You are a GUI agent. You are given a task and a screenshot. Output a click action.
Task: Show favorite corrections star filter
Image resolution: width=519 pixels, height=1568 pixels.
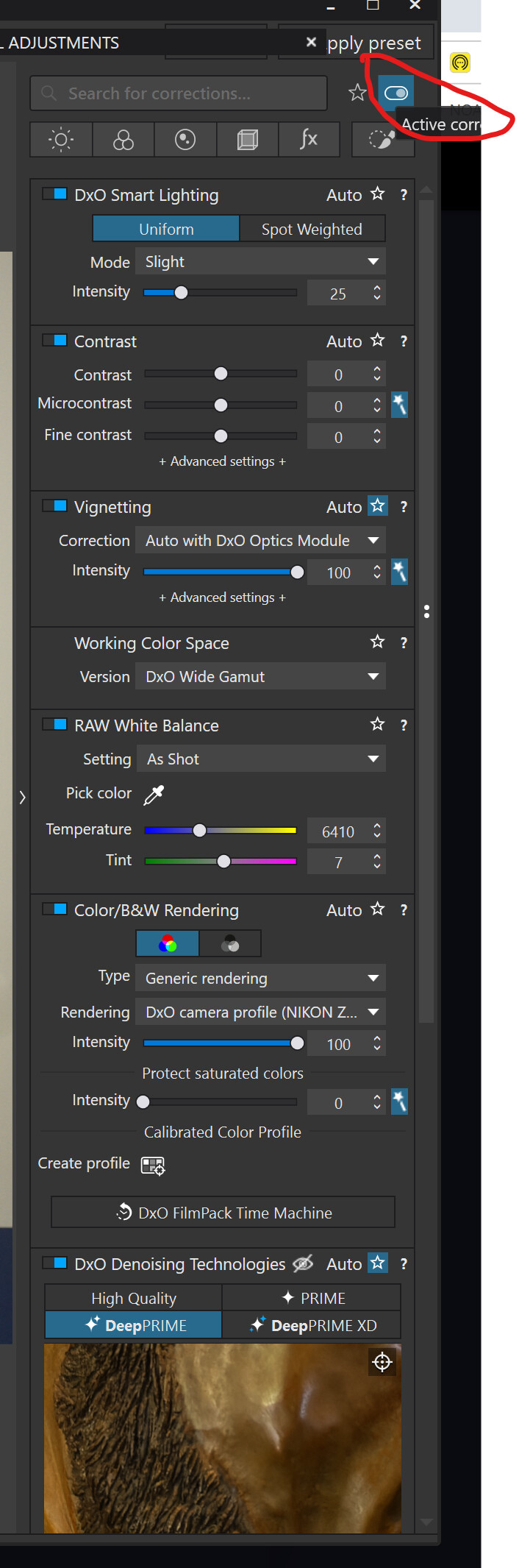pos(357,93)
